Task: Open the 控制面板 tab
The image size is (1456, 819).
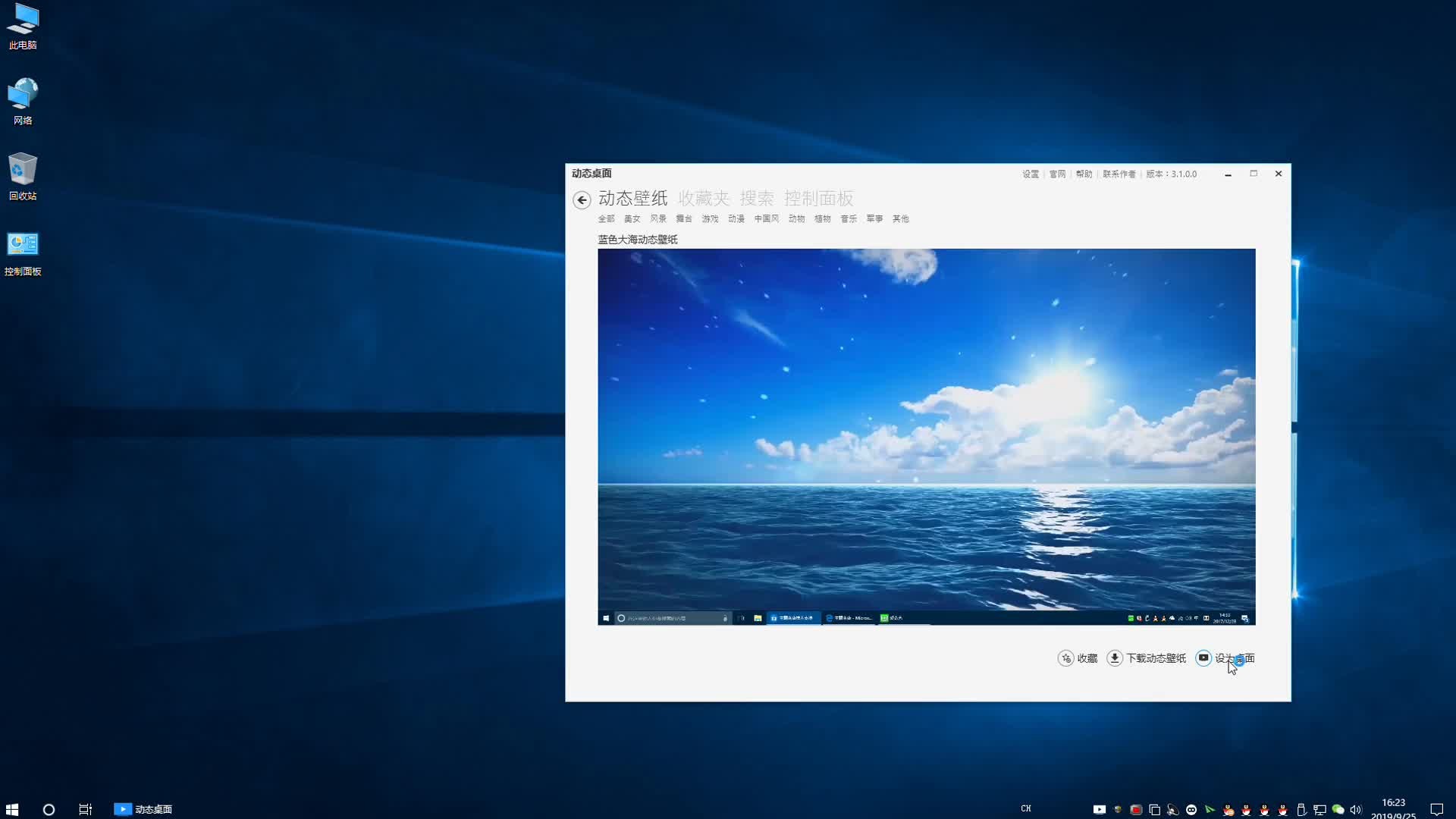Action: point(818,199)
